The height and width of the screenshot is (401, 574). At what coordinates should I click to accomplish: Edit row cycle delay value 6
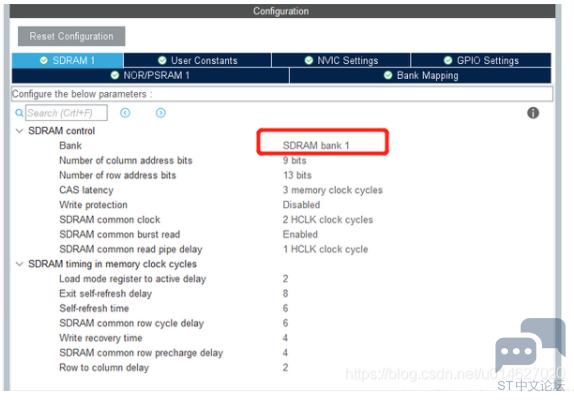(x=286, y=323)
